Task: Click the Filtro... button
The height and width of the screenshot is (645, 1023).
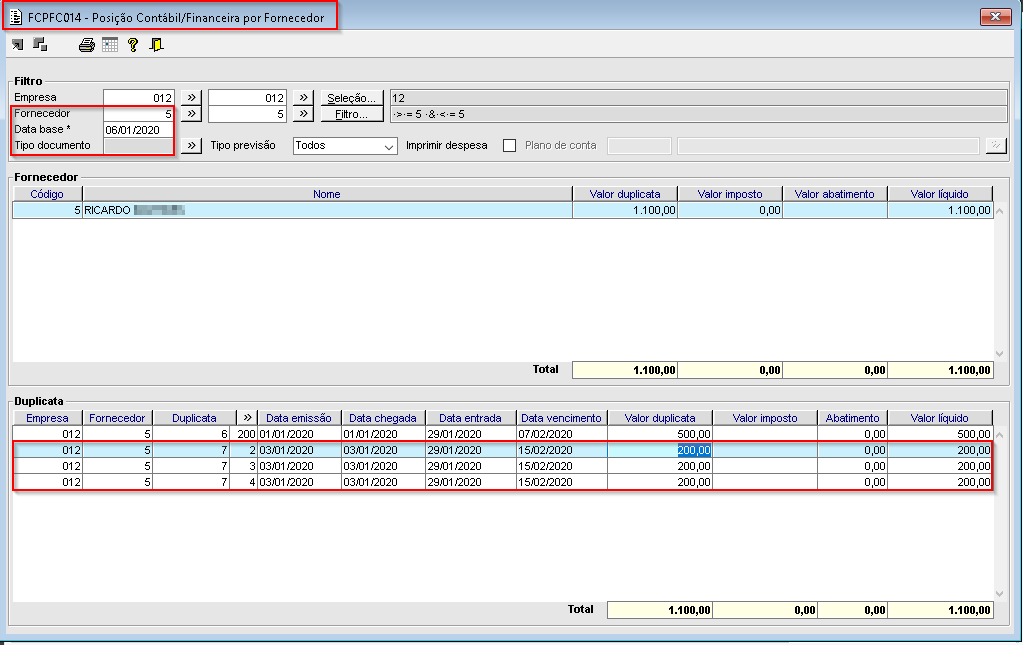Action: pyautogui.click(x=351, y=114)
